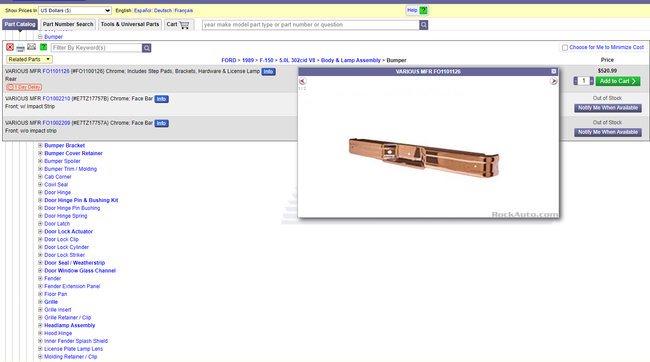Open Info for part FO1002209
Viewport: 650px width, 362px height.
point(161,123)
